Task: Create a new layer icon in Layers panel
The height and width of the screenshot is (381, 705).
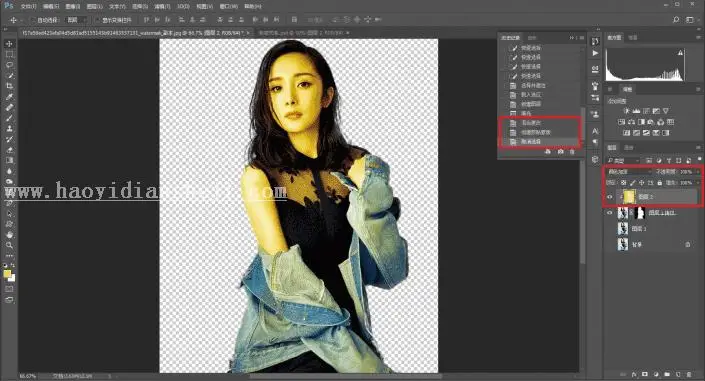Action: [678, 374]
